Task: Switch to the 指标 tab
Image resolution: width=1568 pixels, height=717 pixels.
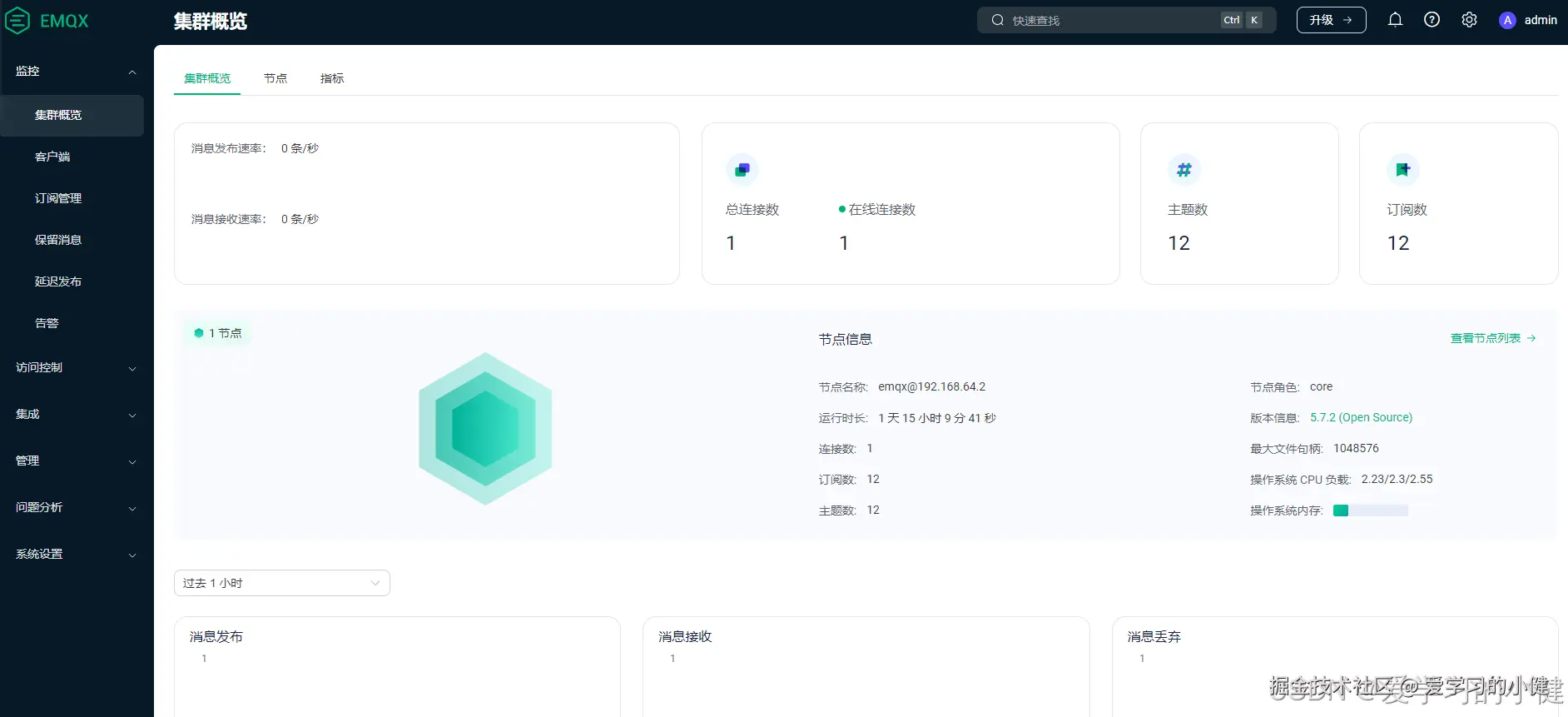Action: [332, 78]
